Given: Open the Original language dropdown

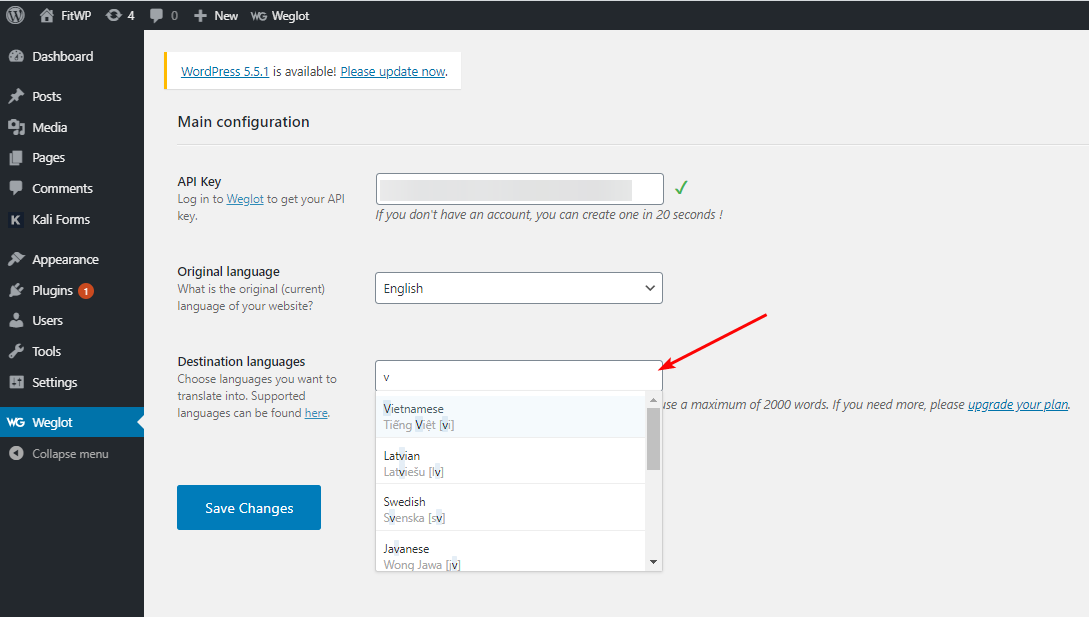Looking at the screenshot, I should pos(518,287).
